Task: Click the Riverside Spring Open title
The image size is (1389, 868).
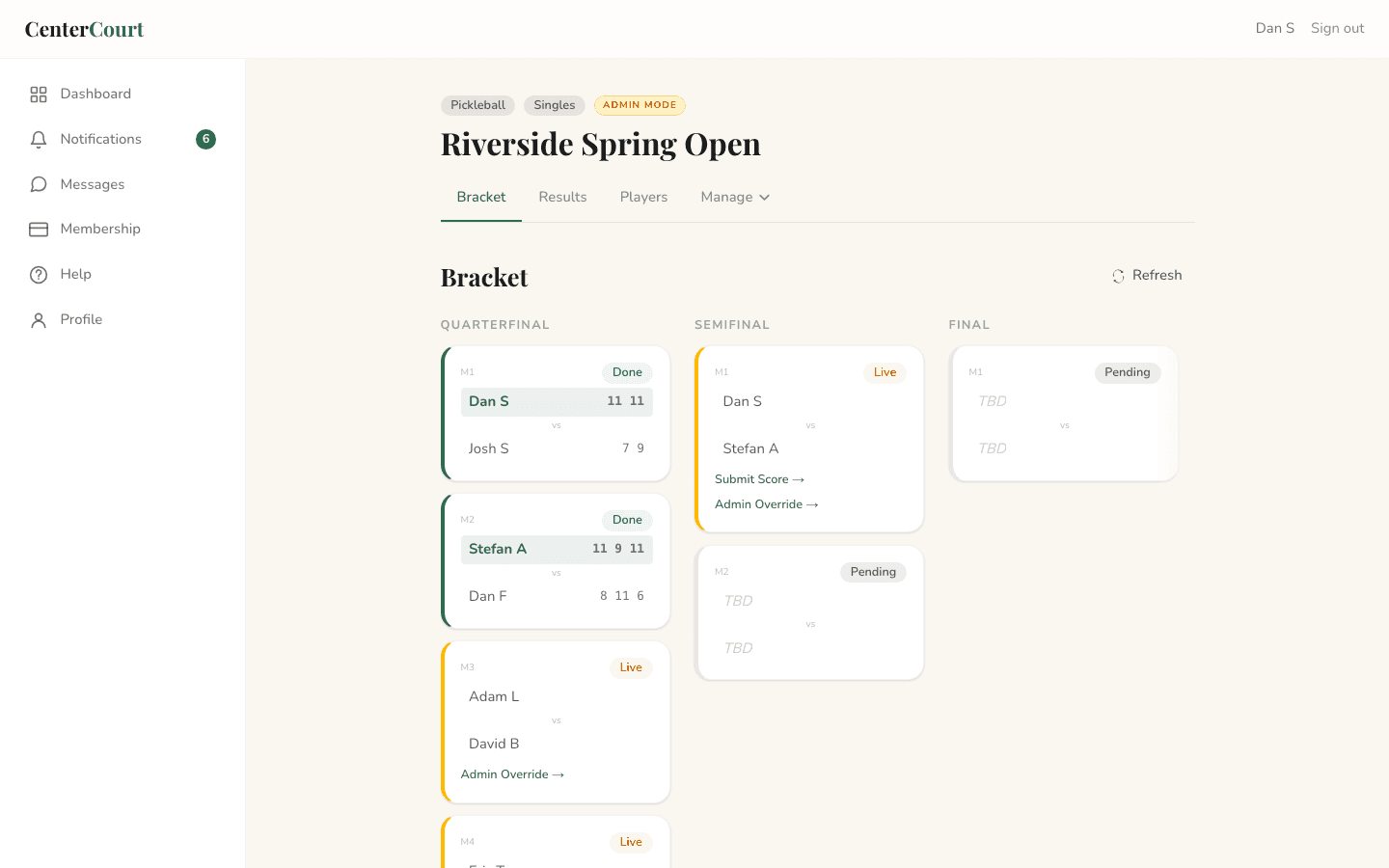Action: point(601,144)
